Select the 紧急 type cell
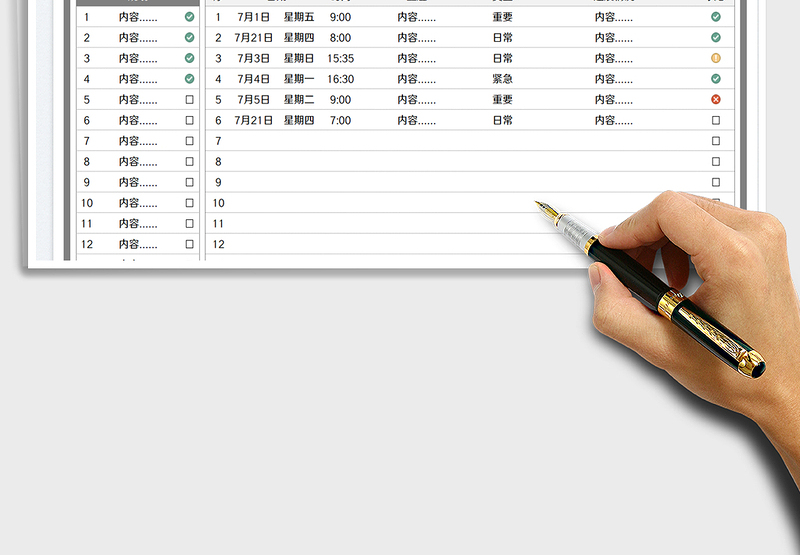Viewport: 800px width, 555px height. 502,79
